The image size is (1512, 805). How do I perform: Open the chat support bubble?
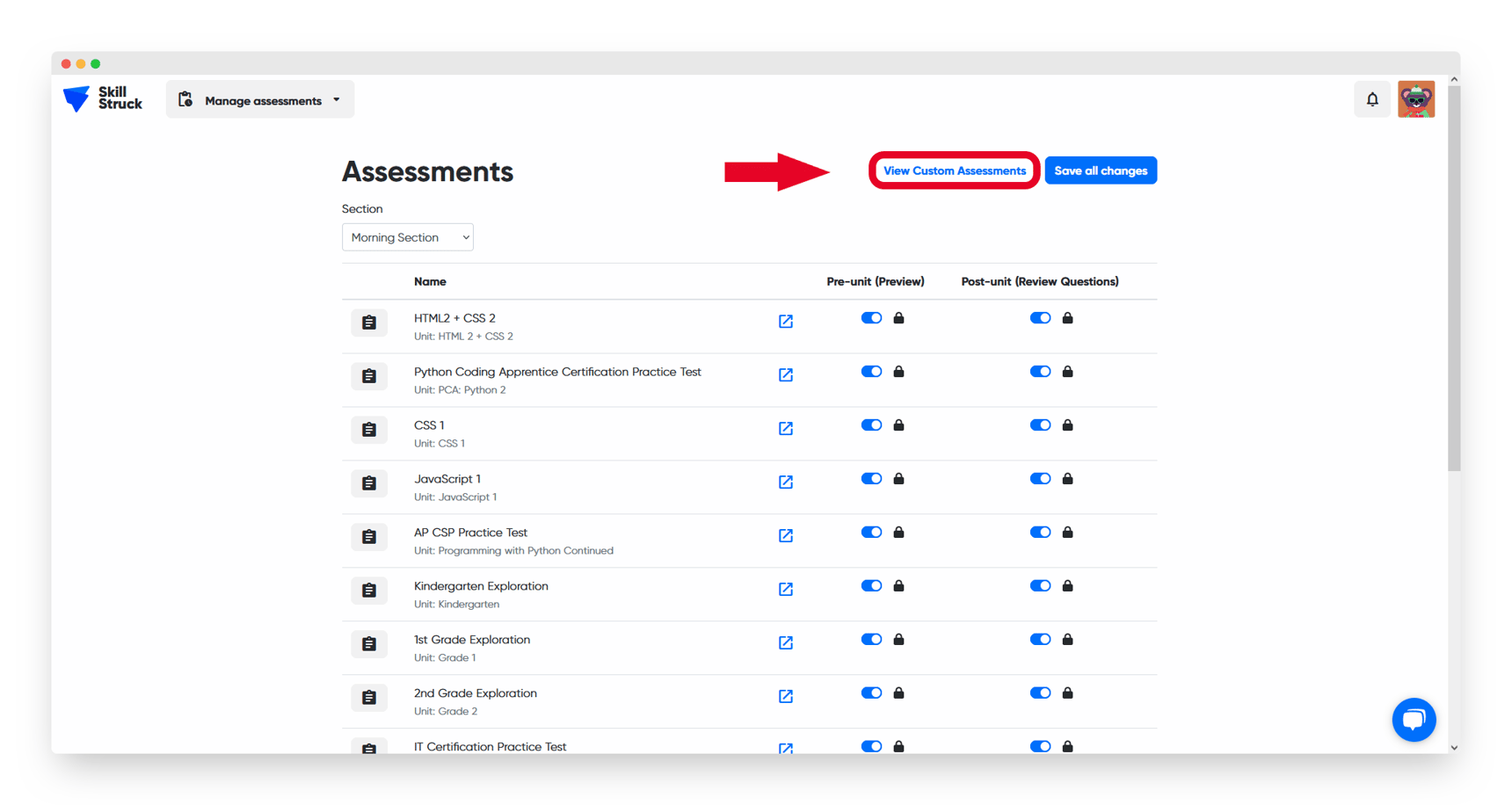(x=1414, y=720)
